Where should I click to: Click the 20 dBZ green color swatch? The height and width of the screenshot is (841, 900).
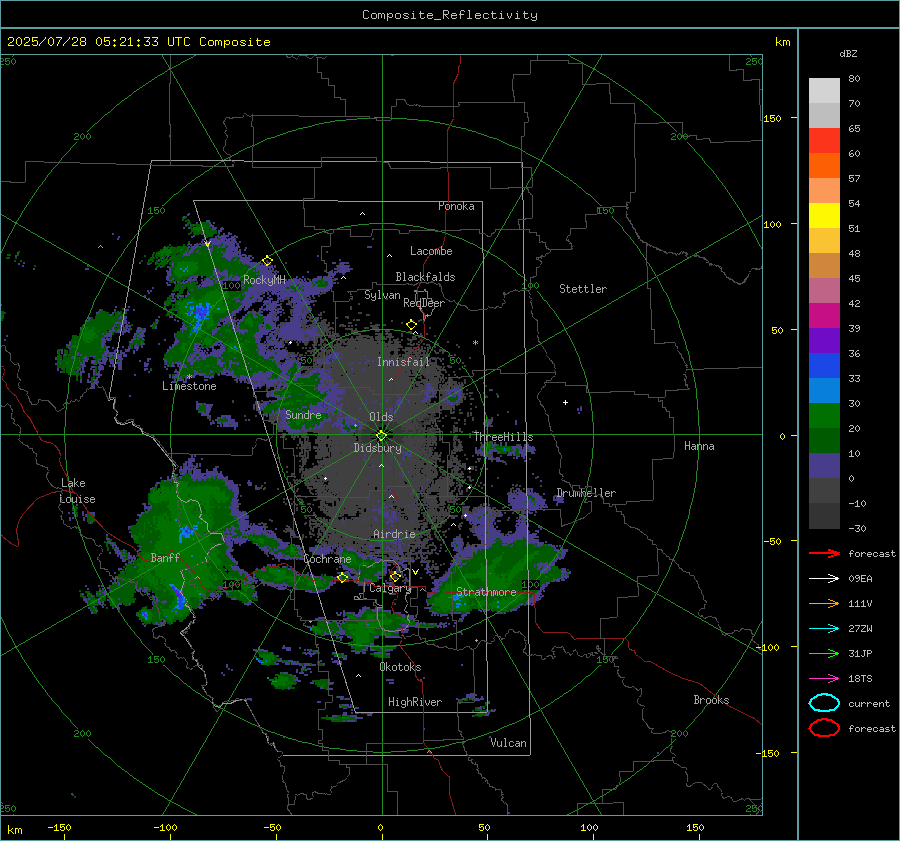point(824,416)
